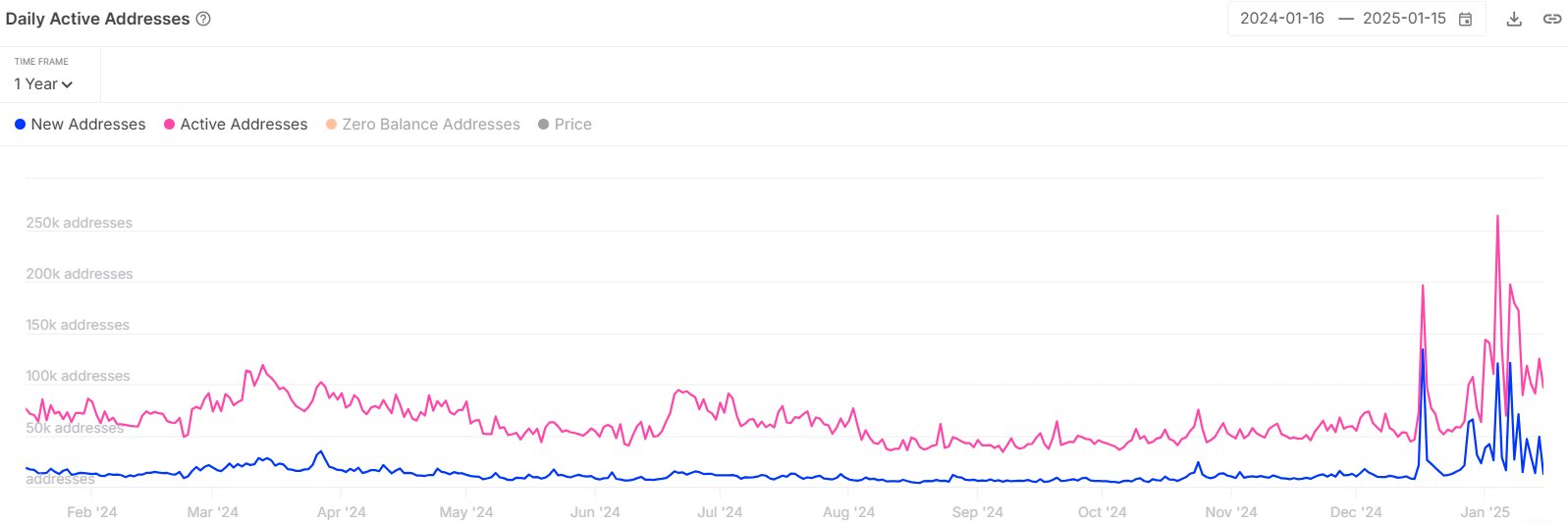The height and width of the screenshot is (523, 1568).
Task: Click the Daily Active Addresses title
Action: (97, 19)
